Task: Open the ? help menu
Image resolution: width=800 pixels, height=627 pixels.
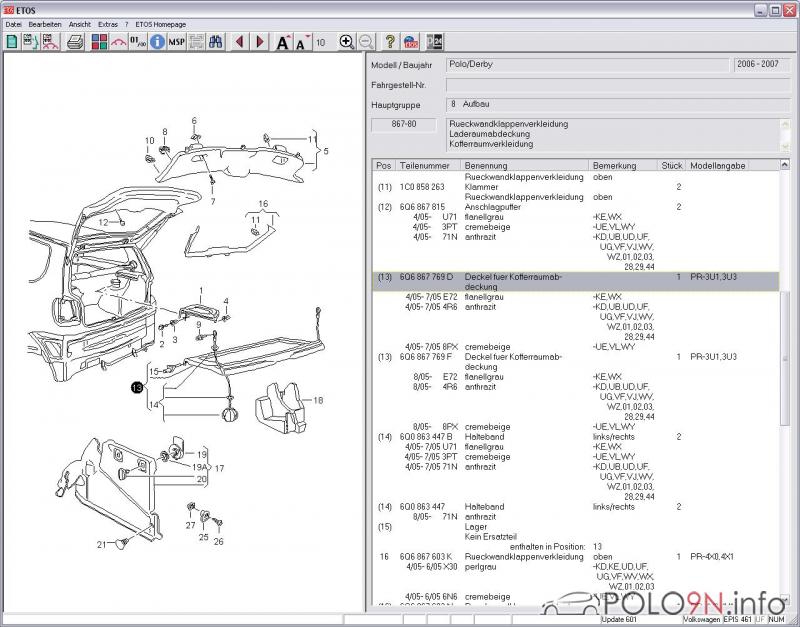Action: point(127,24)
